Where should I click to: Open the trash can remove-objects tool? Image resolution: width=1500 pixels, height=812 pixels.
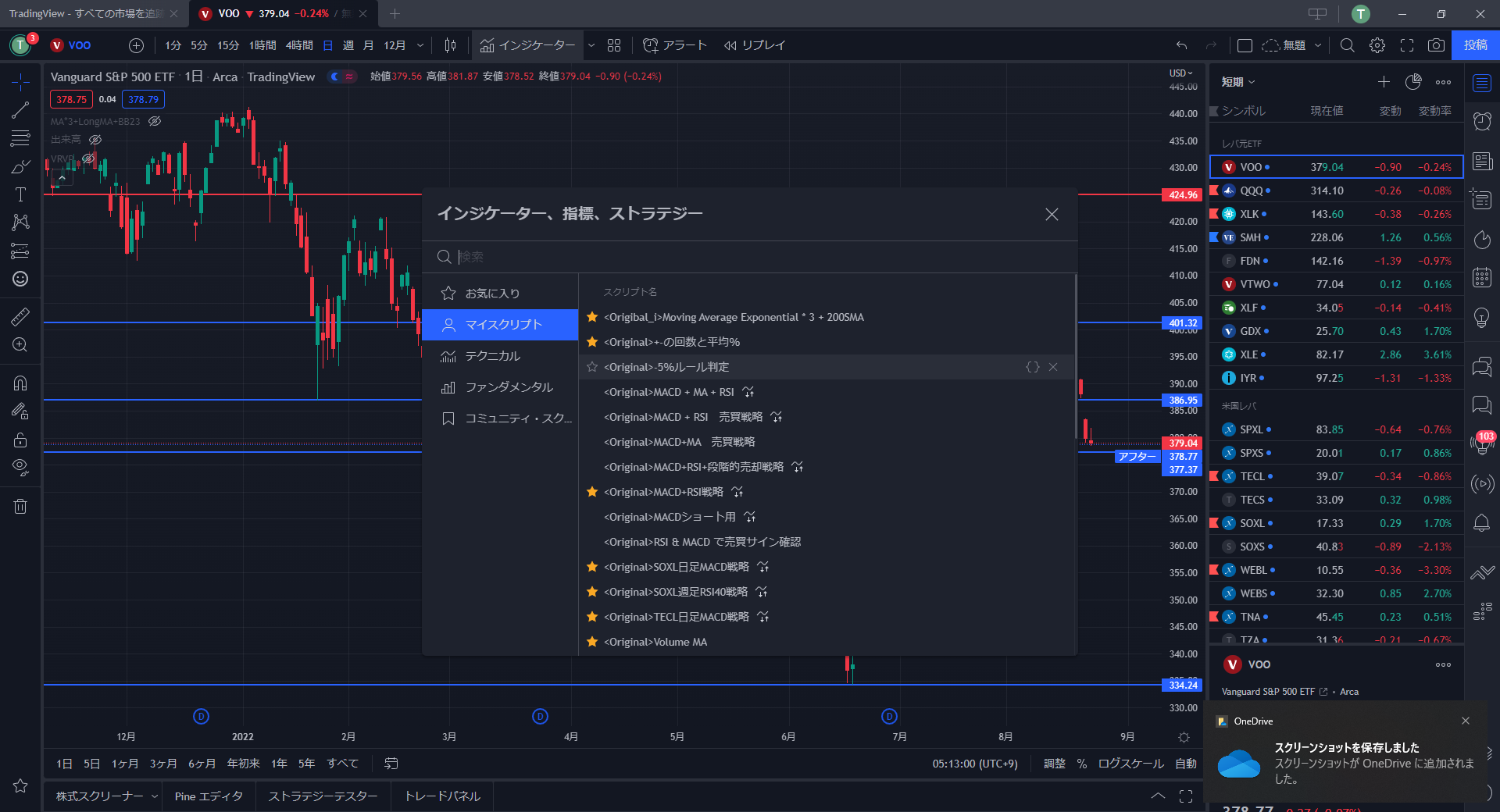click(x=20, y=507)
